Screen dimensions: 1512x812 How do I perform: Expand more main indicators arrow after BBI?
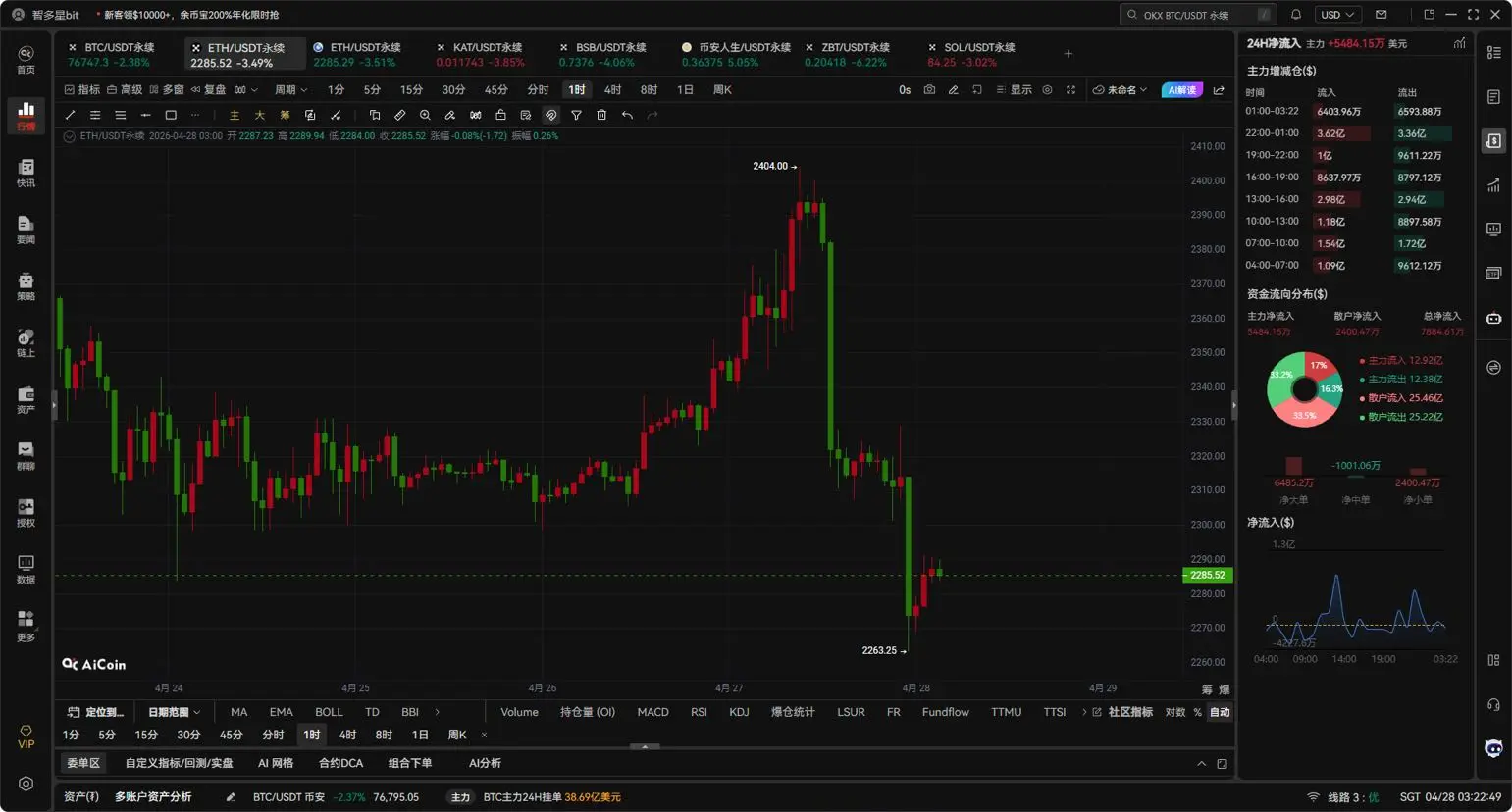437,712
